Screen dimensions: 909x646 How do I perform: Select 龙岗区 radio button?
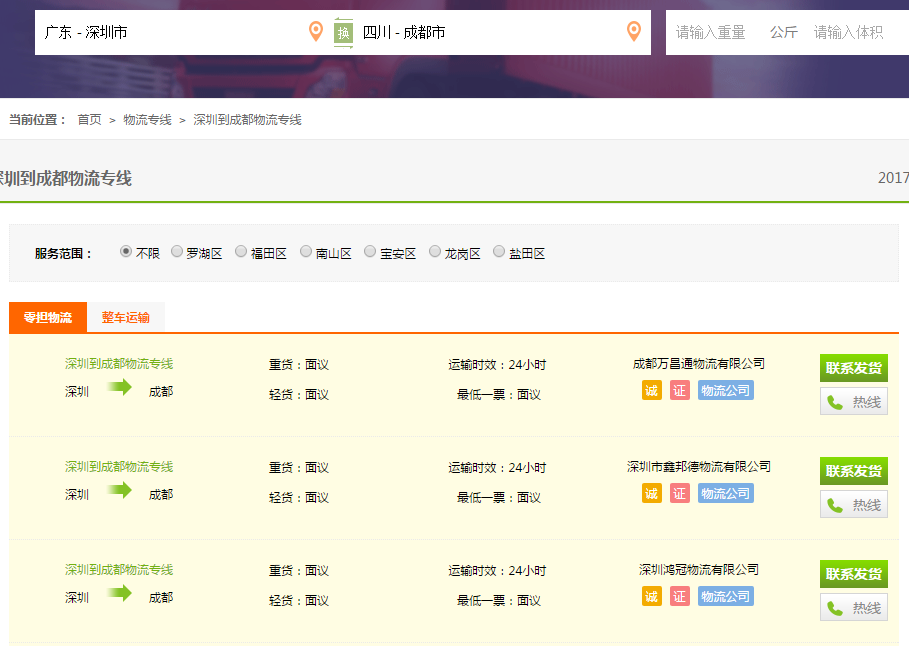(435, 252)
